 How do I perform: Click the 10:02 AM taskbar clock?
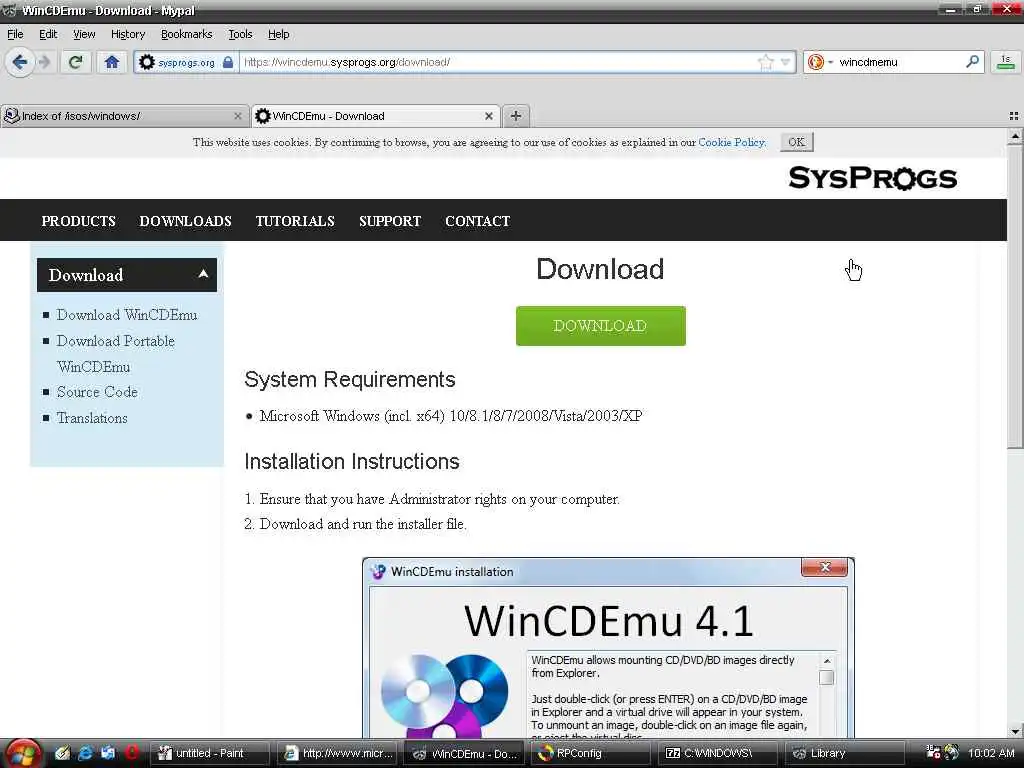coord(991,753)
